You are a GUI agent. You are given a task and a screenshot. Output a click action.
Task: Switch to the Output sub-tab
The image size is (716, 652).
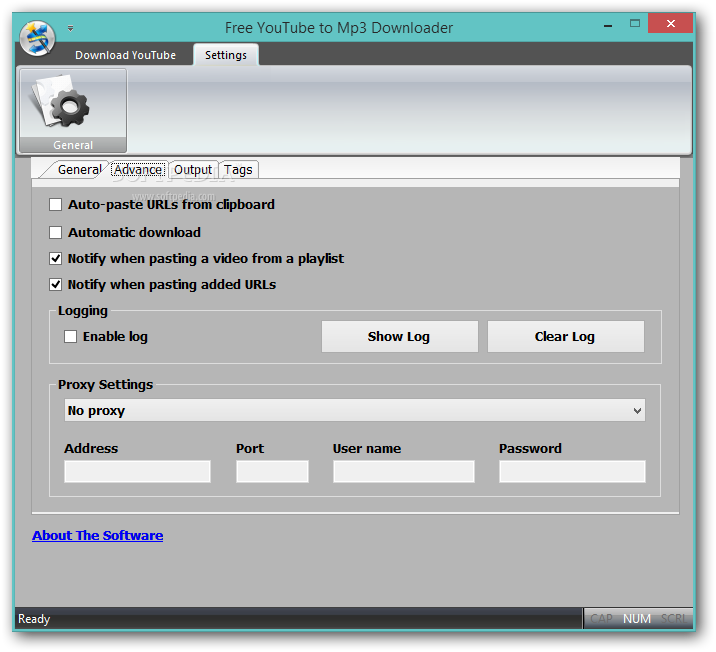(x=193, y=170)
